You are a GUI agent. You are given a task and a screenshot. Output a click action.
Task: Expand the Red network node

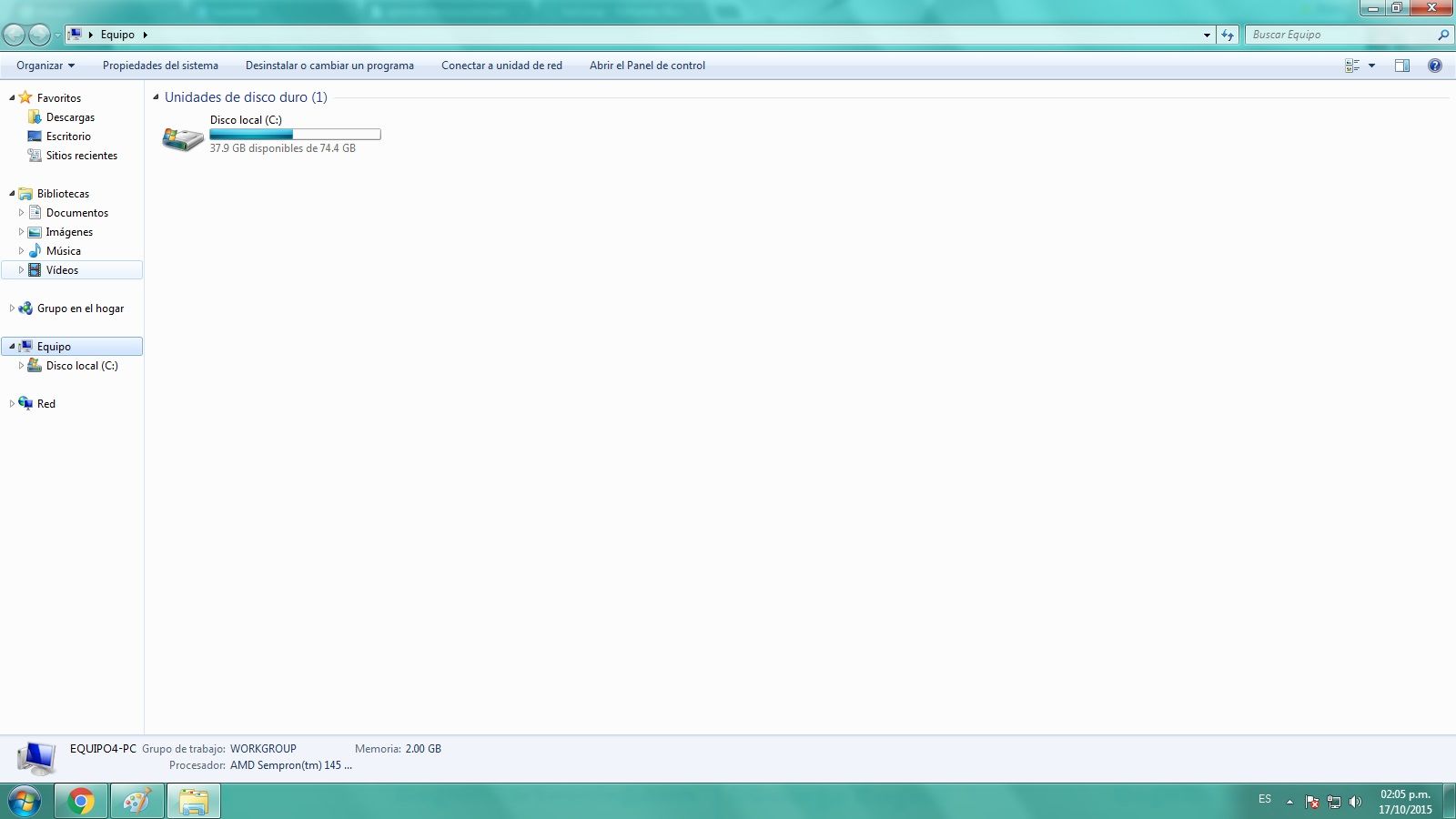12,404
